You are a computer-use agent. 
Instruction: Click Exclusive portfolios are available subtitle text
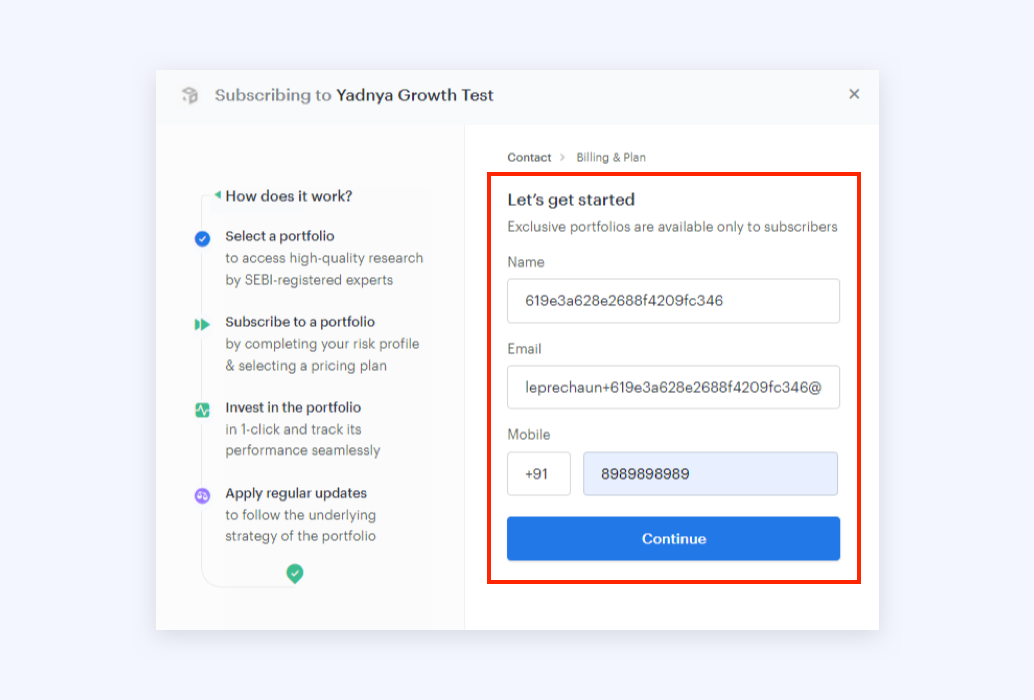pyautogui.click(x=672, y=227)
